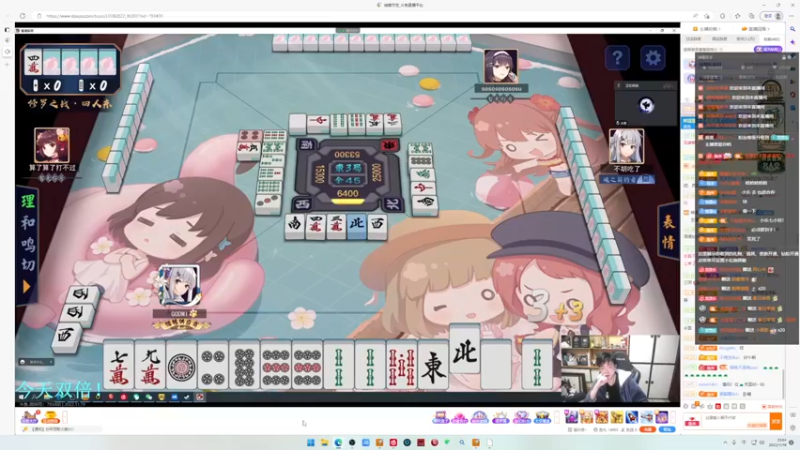Open the game settings gear
800x450 pixels.
click(653, 58)
